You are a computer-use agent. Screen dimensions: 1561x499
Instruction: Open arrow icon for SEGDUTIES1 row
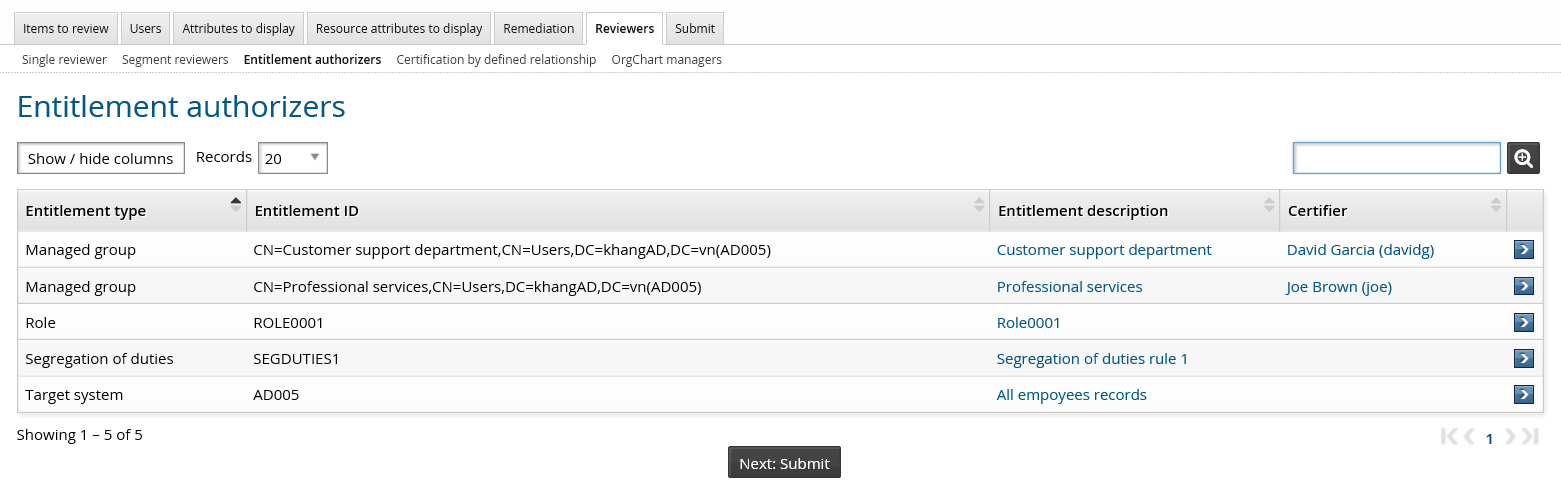(x=1523, y=358)
